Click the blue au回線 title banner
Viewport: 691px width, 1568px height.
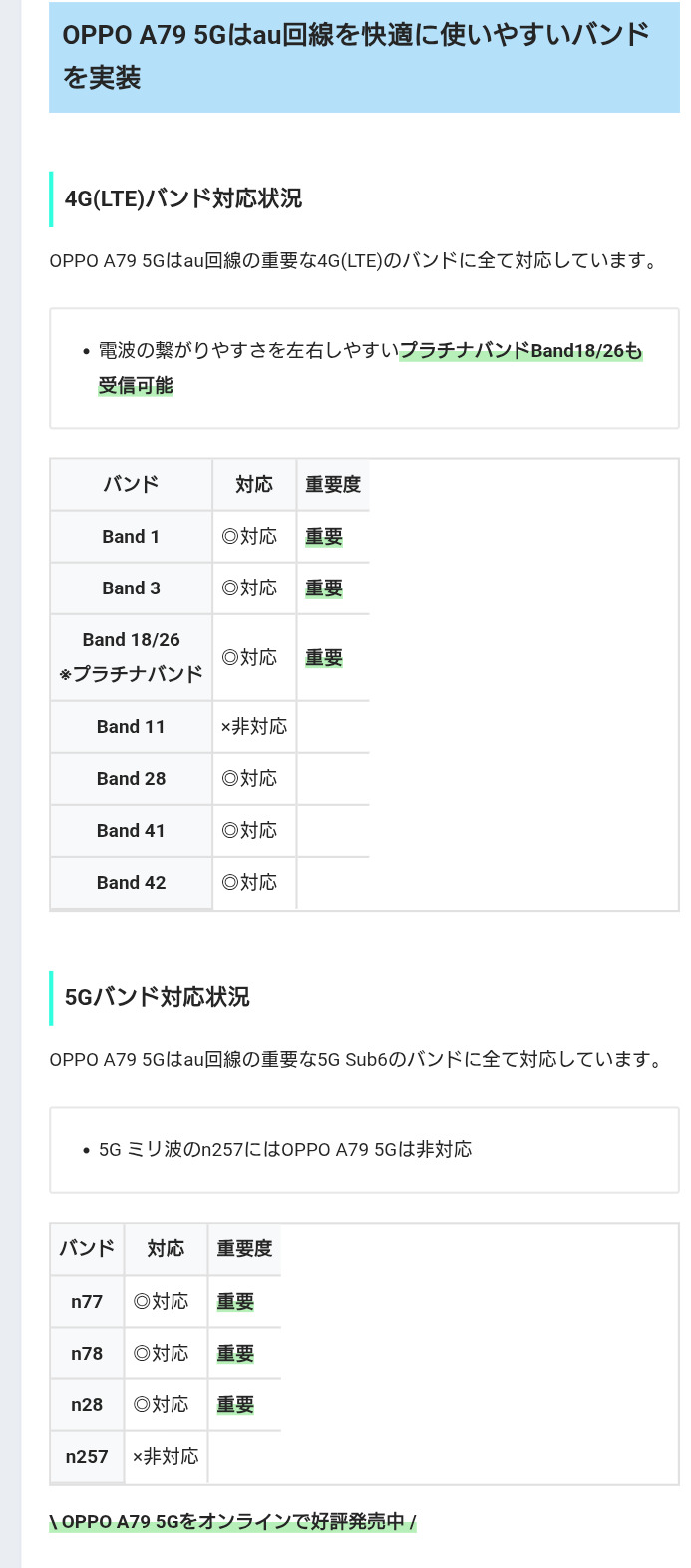click(364, 56)
